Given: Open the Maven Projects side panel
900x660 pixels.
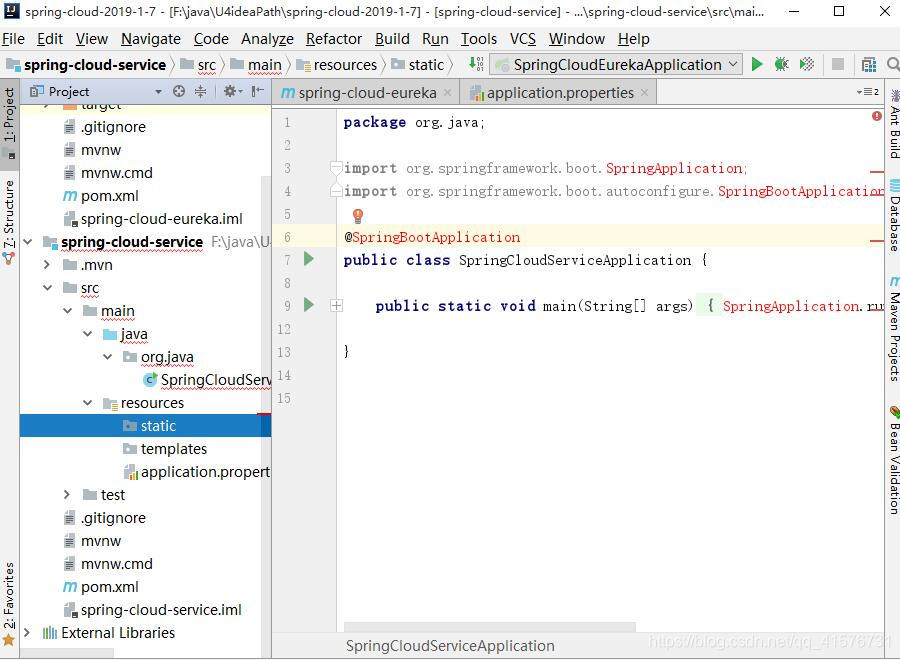Looking at the screenshot, I should (x=894, y=329).
